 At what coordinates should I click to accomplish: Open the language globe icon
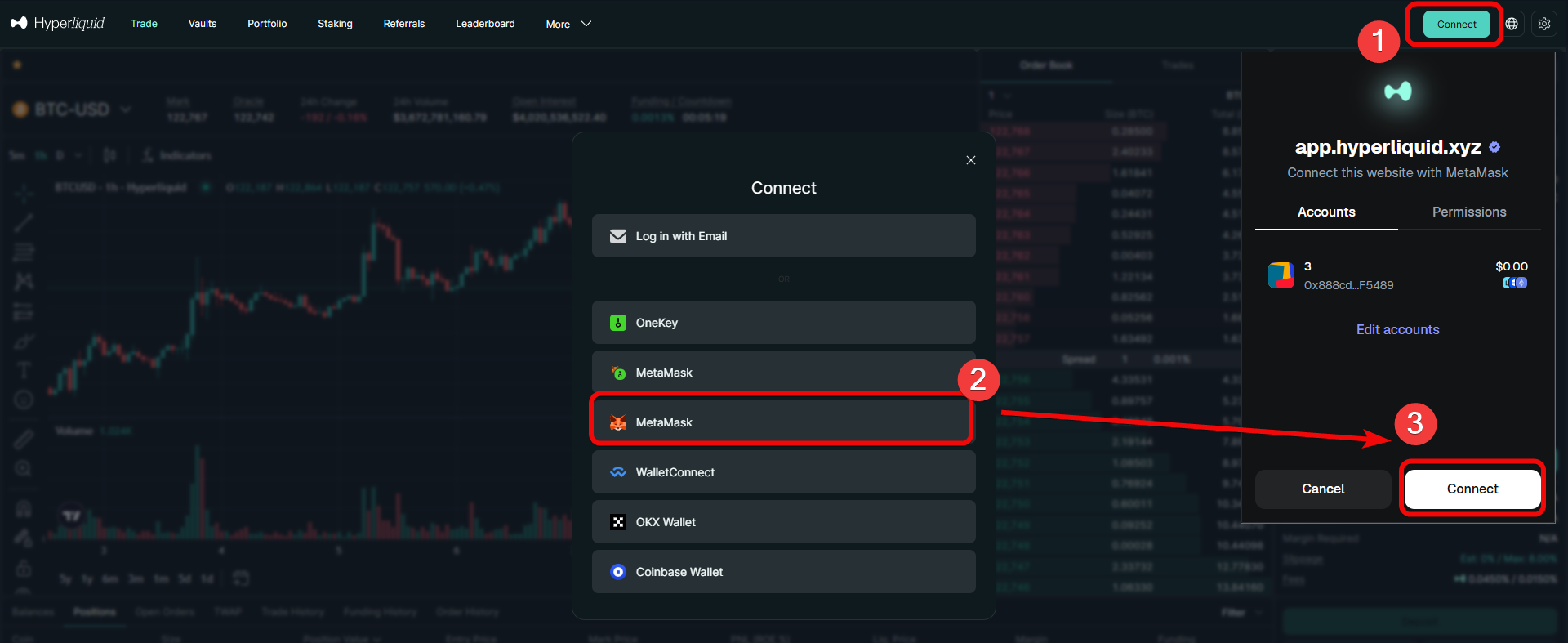1512,24
